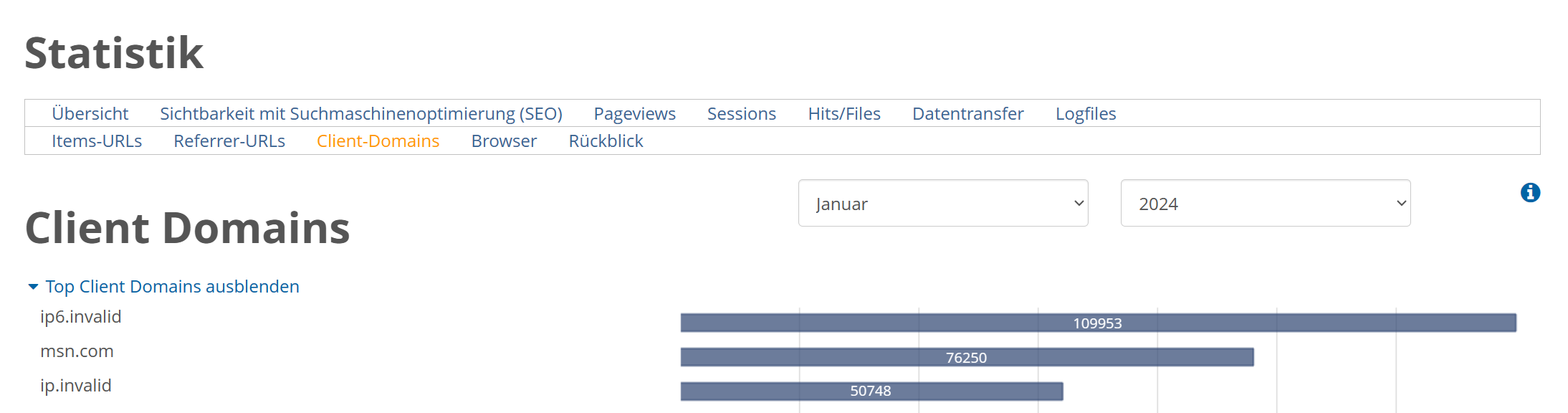Switch to Items-URLs tab

click(97, 141)
